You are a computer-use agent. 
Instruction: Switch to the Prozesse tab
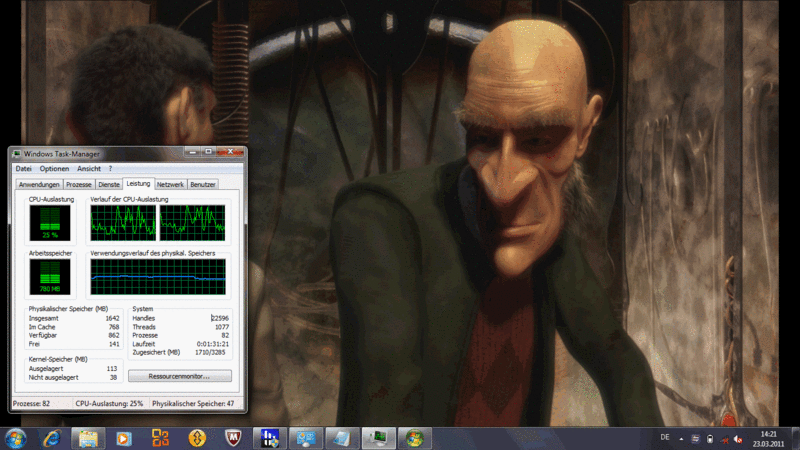point(79,184)
